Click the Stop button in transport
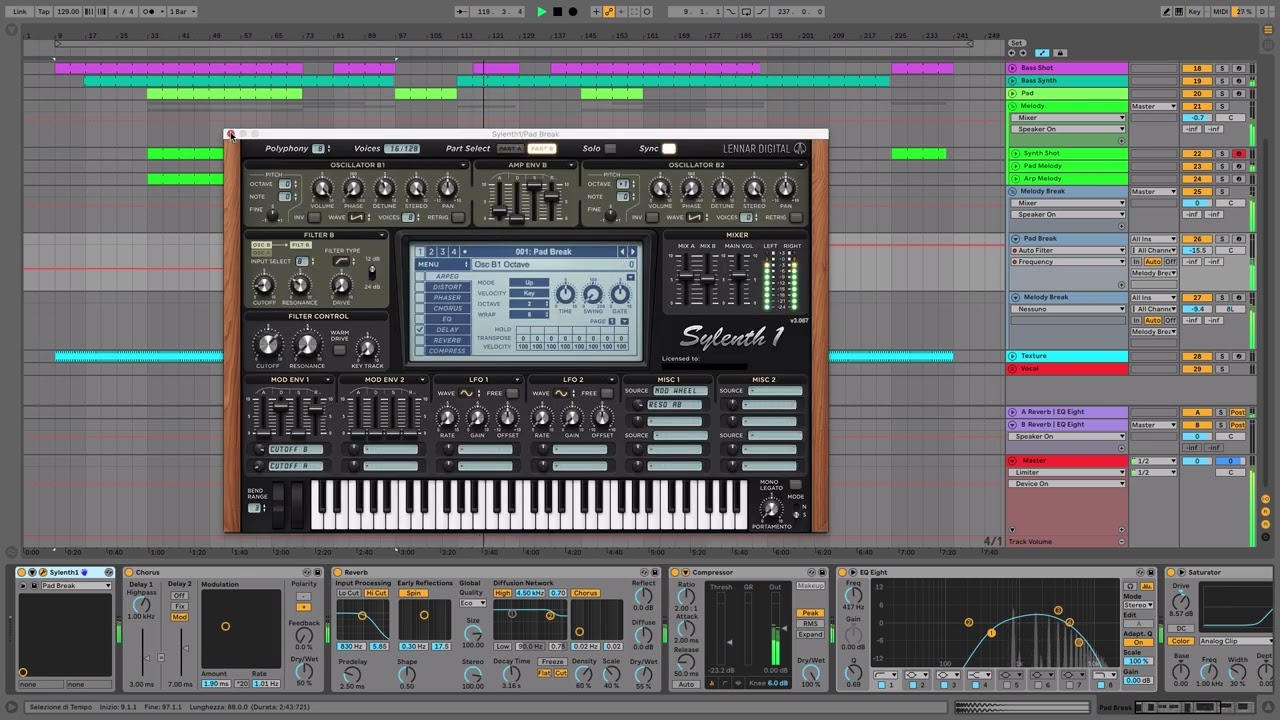1280x720 pixels. point(557,12)
